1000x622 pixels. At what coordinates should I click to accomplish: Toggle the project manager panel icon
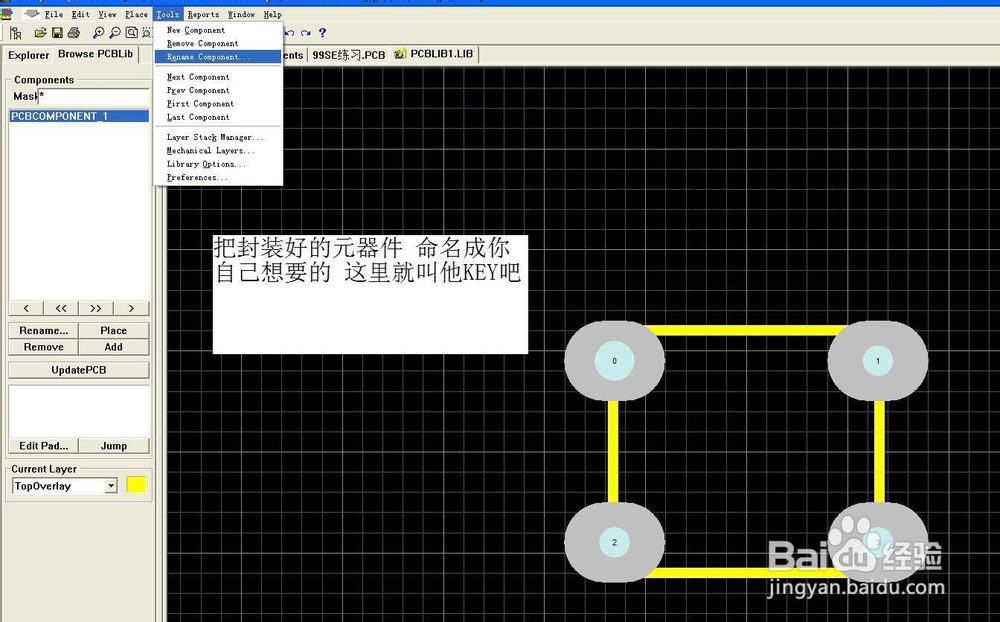click(16, 33)
